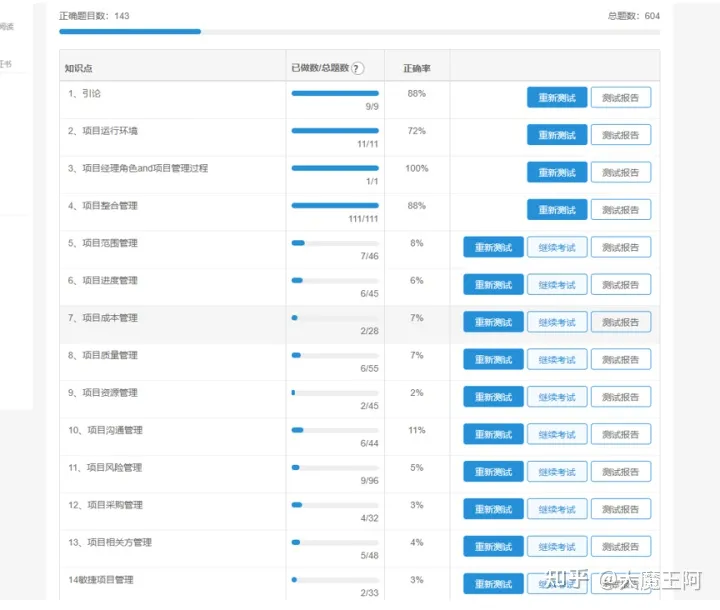Screen dimensions: 720x610
Task: Open test report for 引论
Action: click(620, 97)
